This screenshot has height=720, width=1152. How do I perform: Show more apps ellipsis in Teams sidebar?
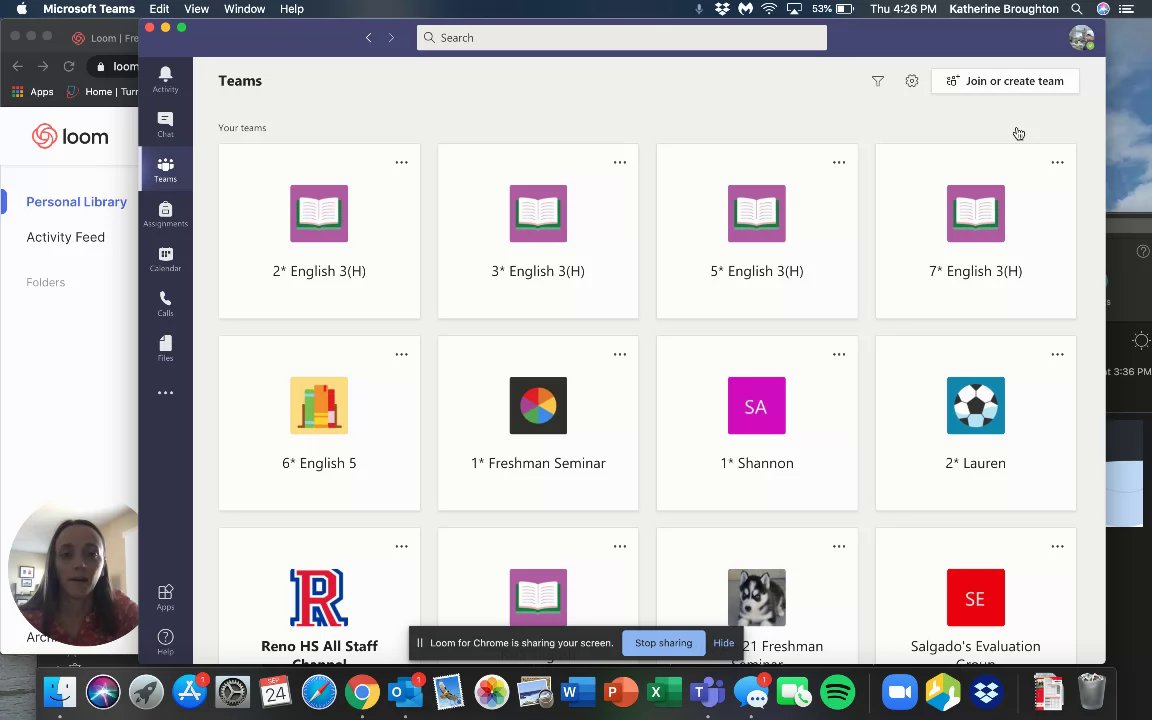pyautogui.click(x=165, y=393)
